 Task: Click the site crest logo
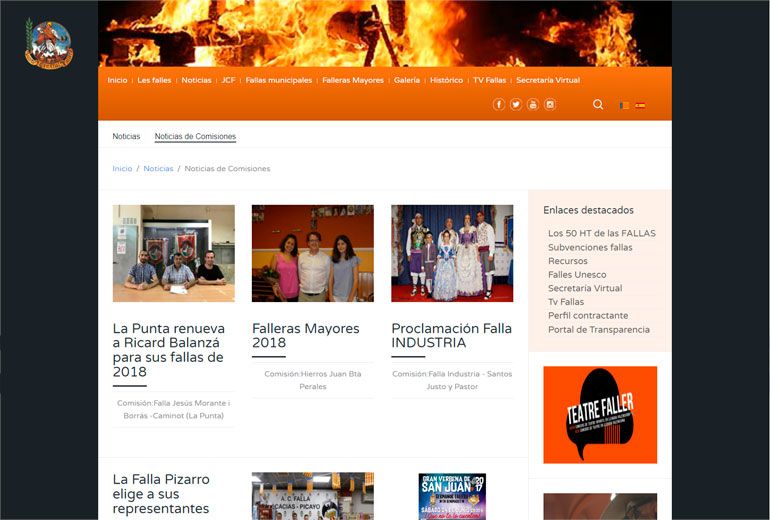pos(48,44)
